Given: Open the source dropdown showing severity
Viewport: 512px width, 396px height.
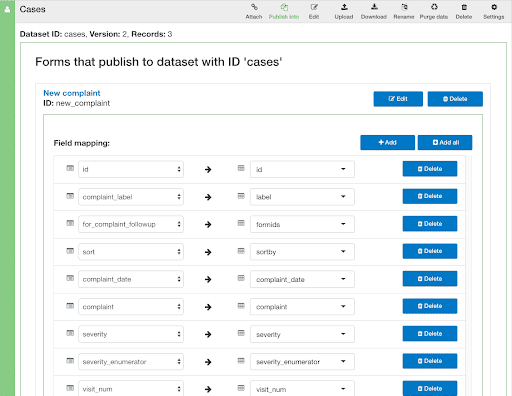Looking at the screenshot, I should click(131, 334).
